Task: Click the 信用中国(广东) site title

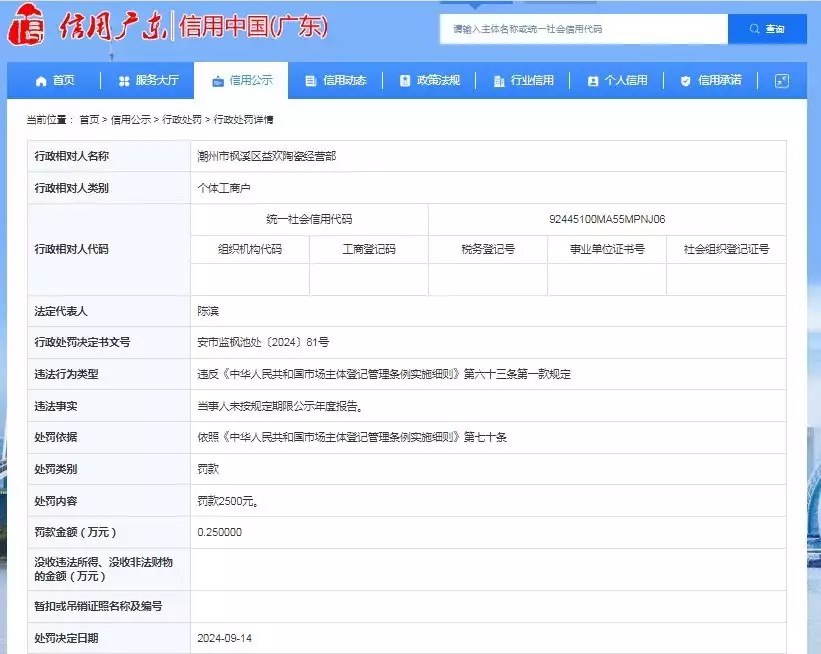Action: coord(252,27)
